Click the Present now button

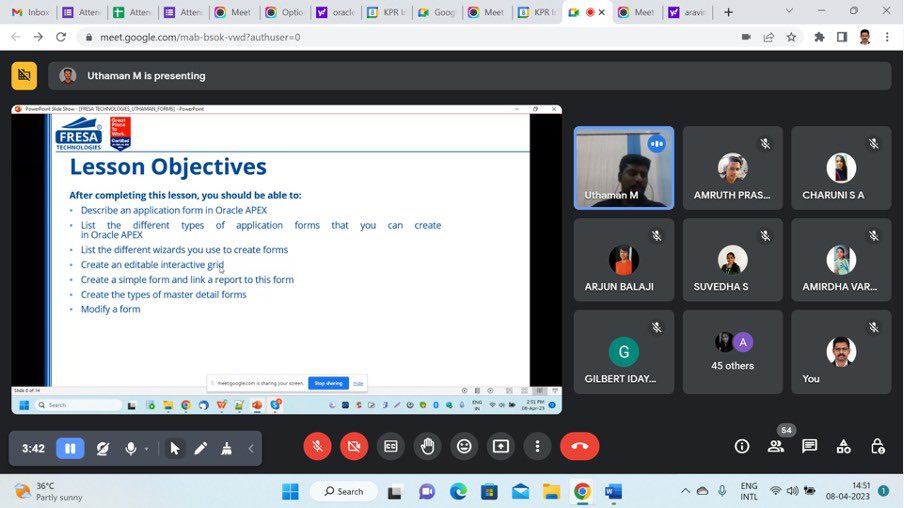pos(501,446)
